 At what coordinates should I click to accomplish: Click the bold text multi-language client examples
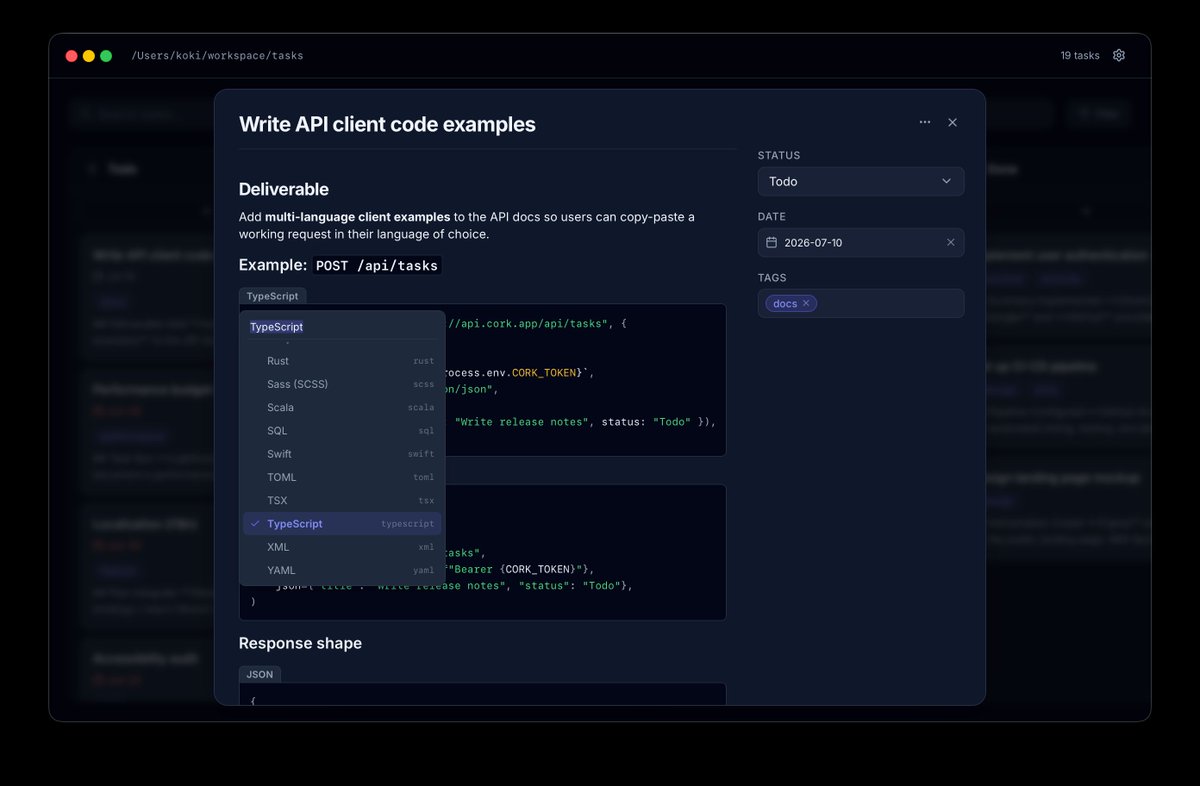[x=357, y=217]
